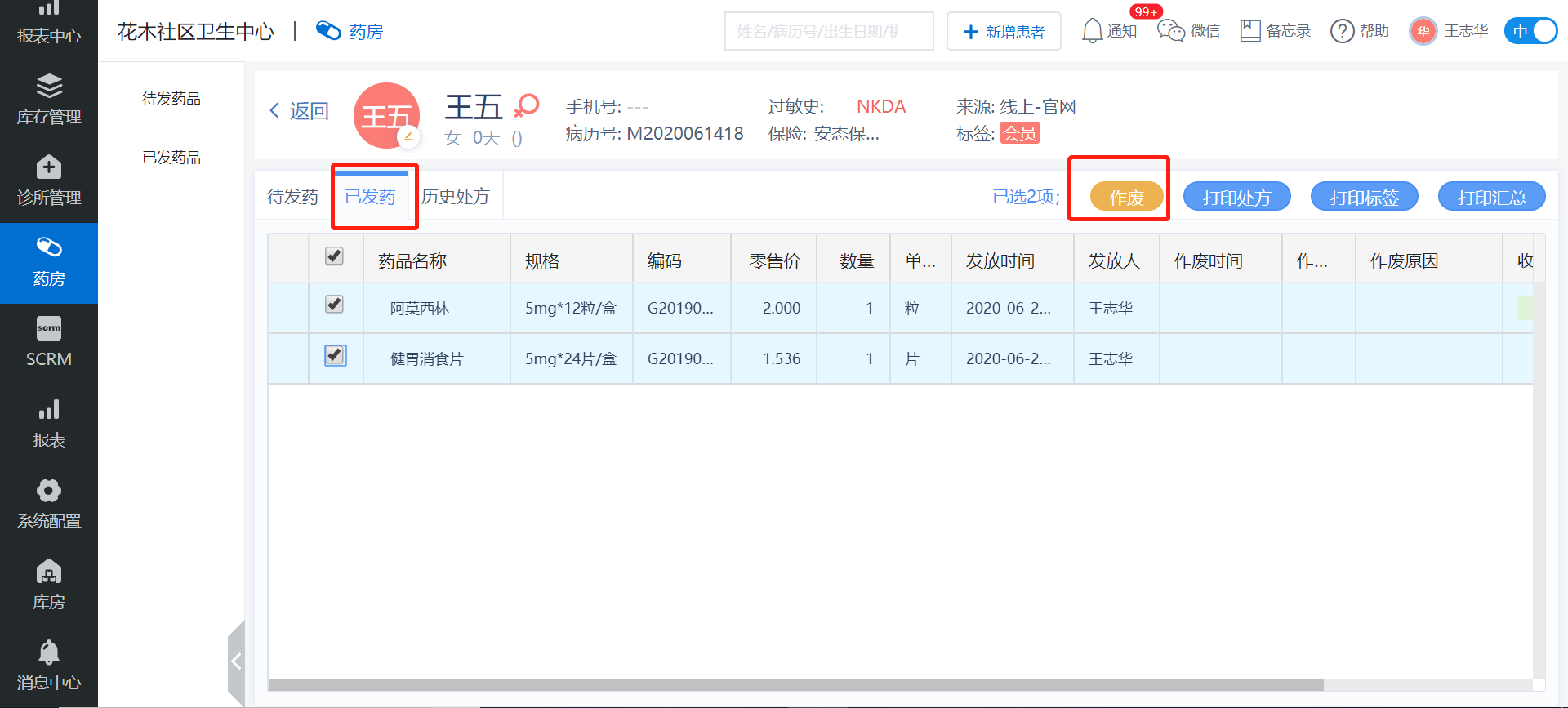The height and width of the screenshot is (708, 1568).
Task: Click the patient avatar 王五
Action: pyautogui.click(x=386, y=115)
